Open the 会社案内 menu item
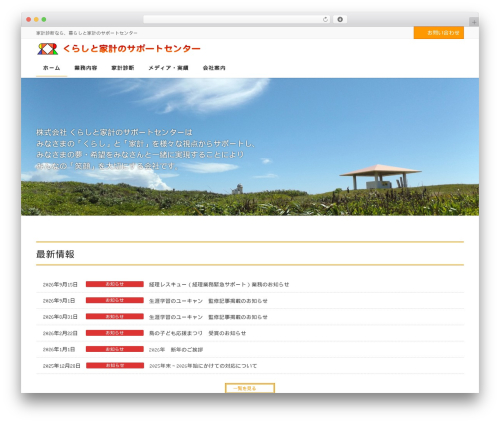Image resolution: width=500 pixels, height=423 pixels. point(214,68)
